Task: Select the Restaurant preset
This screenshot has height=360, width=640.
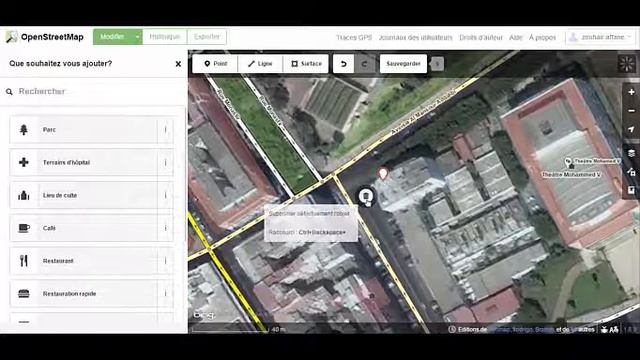Action: coord(83,261)
